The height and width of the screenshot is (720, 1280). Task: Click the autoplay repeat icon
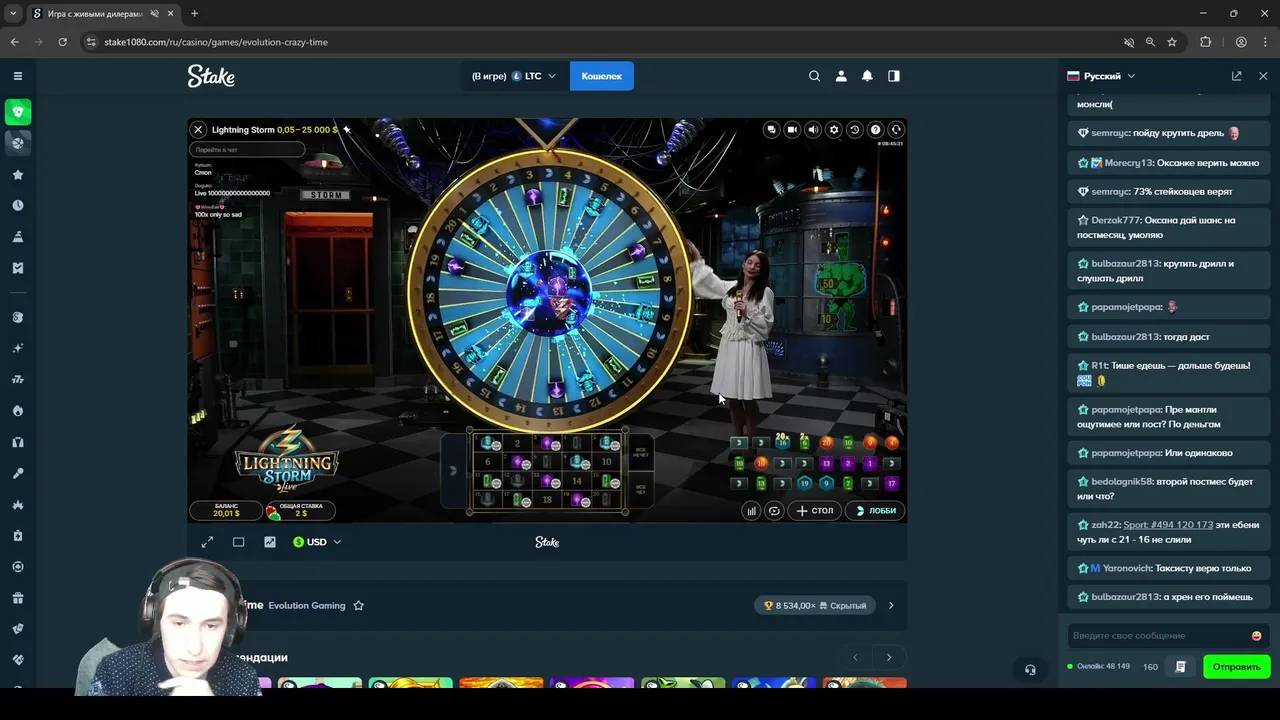[x=773, y=510]
